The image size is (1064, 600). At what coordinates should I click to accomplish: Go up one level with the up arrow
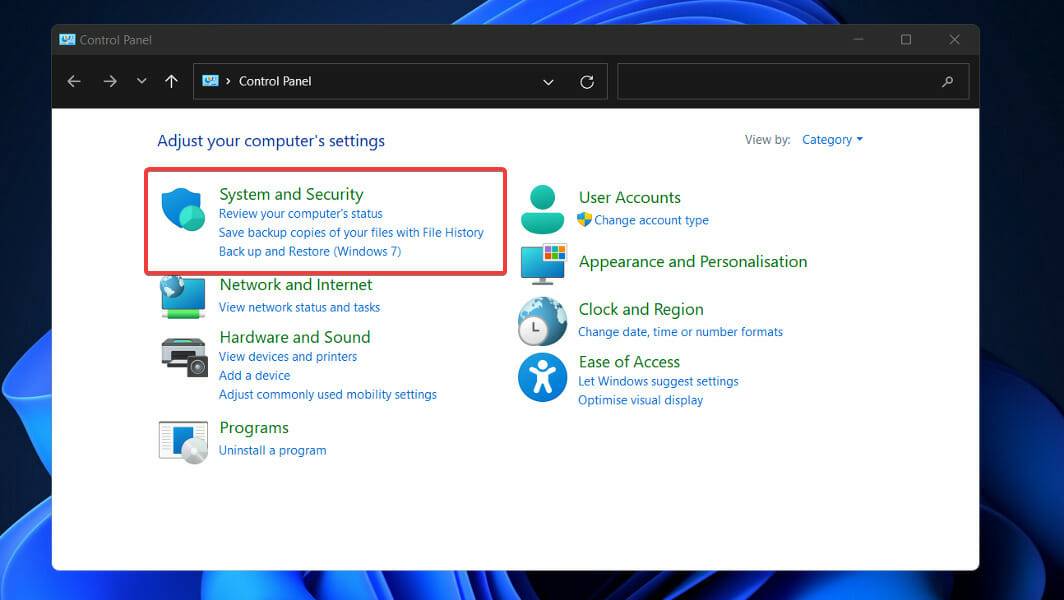[x=171, y=81]
